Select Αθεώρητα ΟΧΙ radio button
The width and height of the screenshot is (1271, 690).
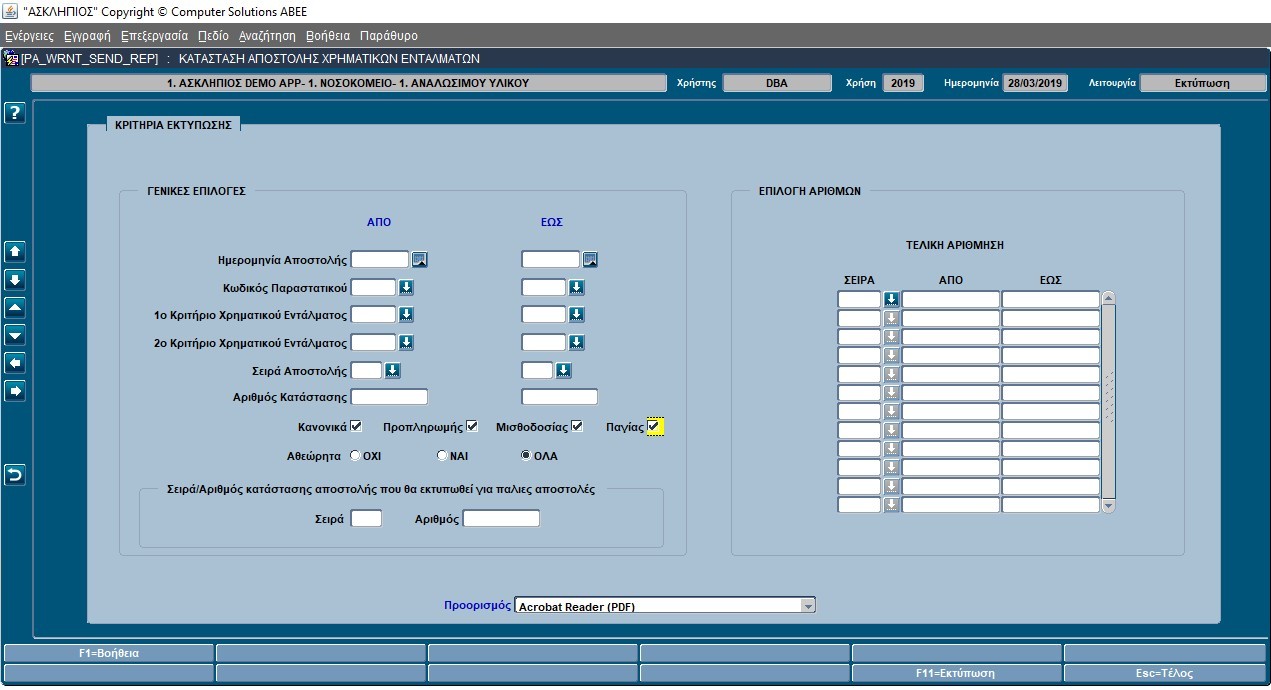[355, 456]
